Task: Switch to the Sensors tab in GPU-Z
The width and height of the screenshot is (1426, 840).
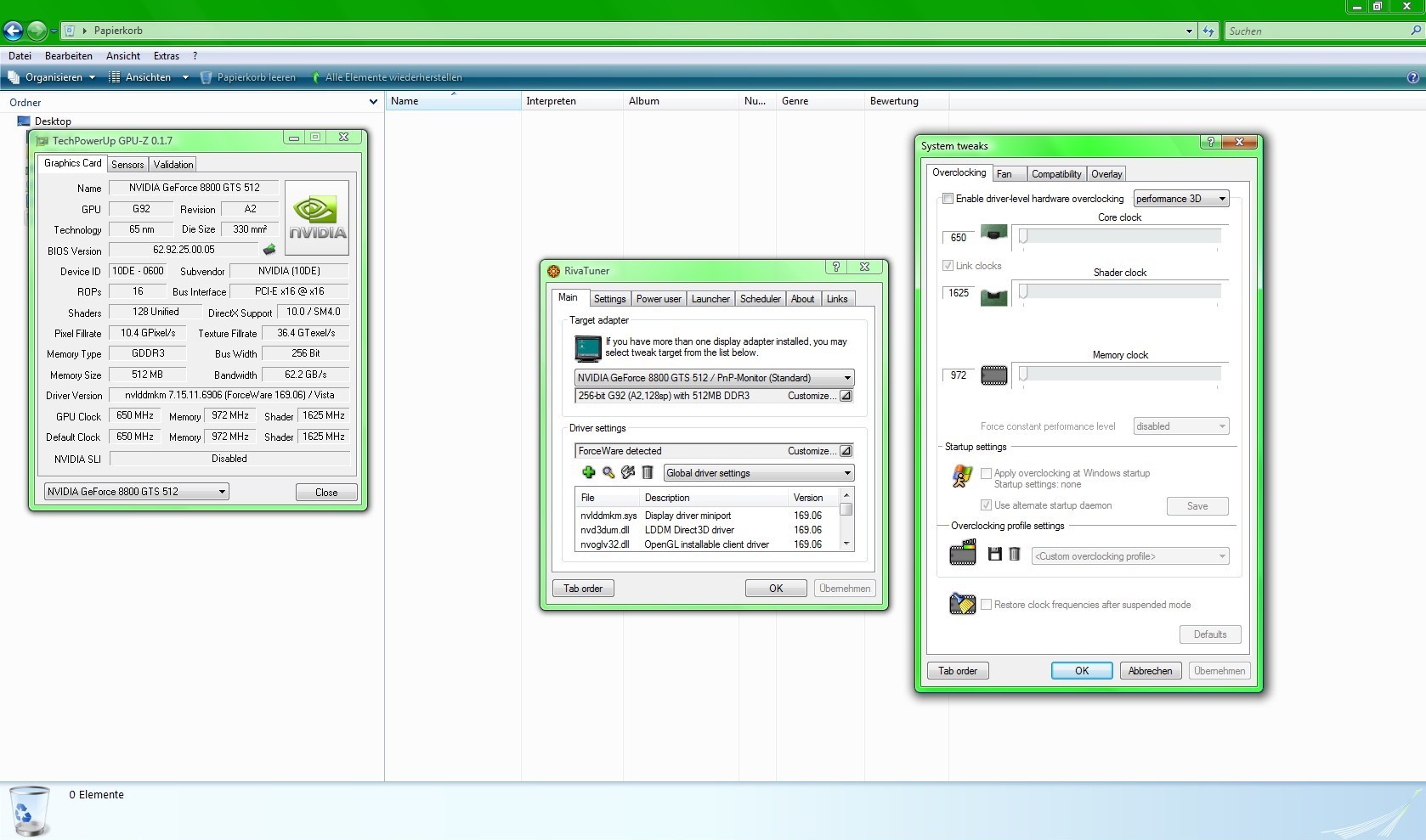Action: click(127, 165)
